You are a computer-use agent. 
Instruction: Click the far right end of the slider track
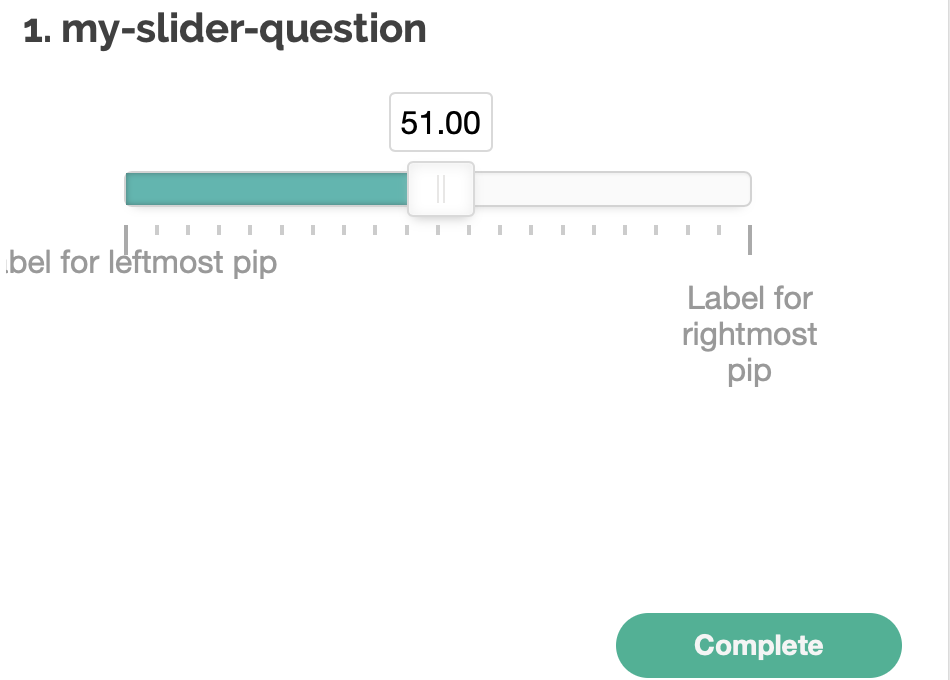745,188
